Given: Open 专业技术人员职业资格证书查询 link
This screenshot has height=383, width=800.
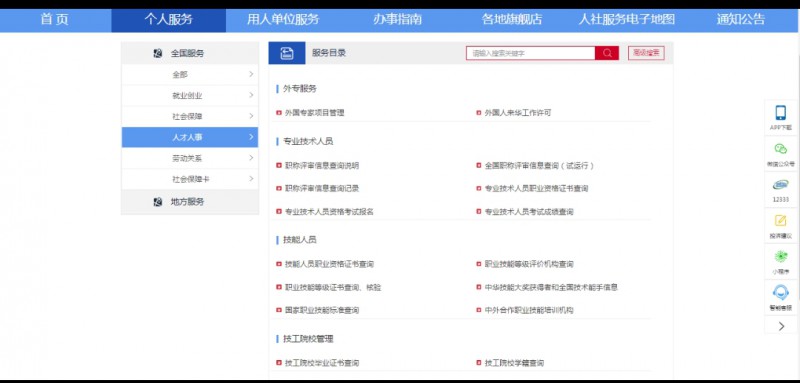Looking at the screenshot, I should [536, 189].
